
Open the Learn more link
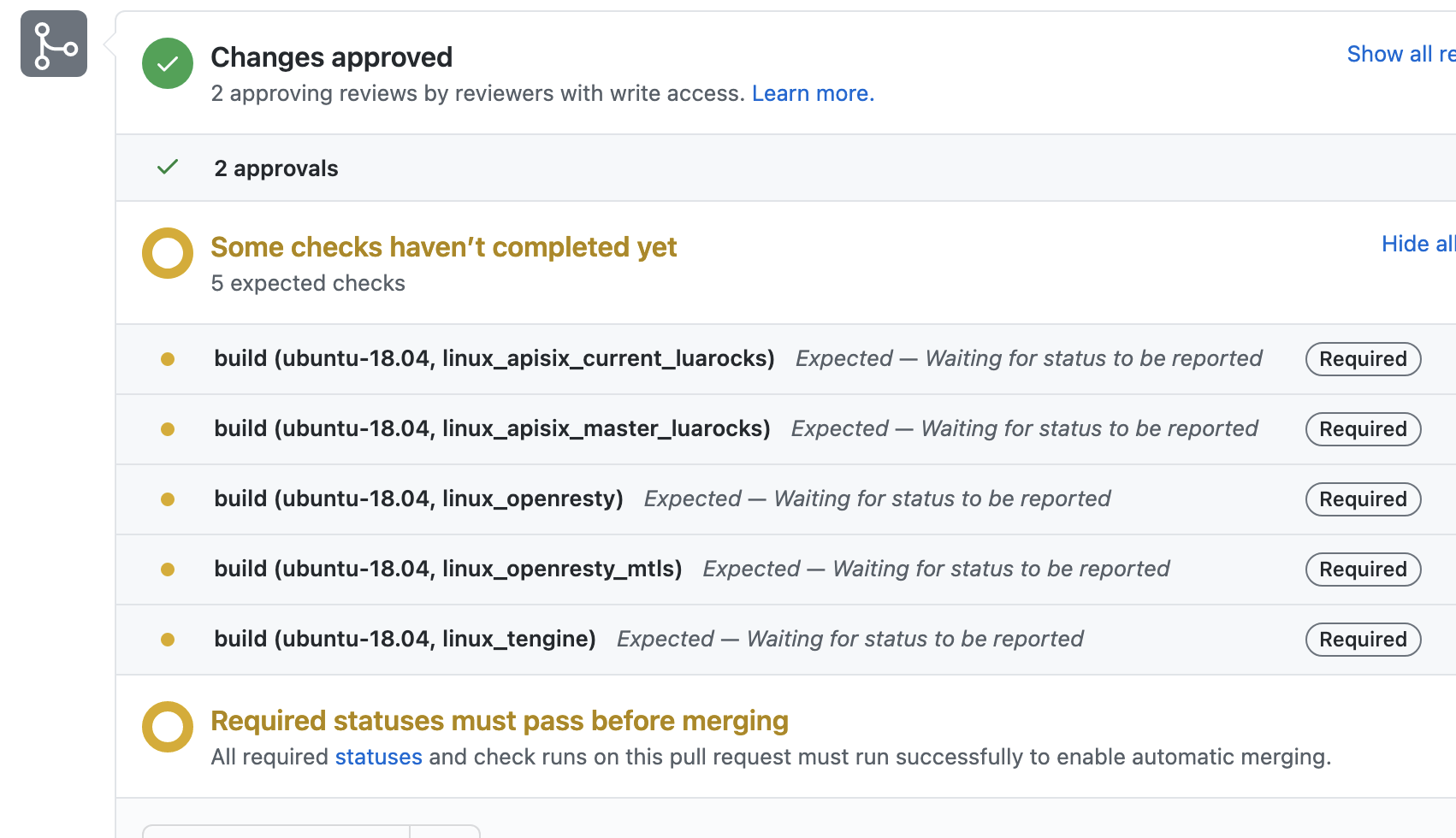point(813,93)
